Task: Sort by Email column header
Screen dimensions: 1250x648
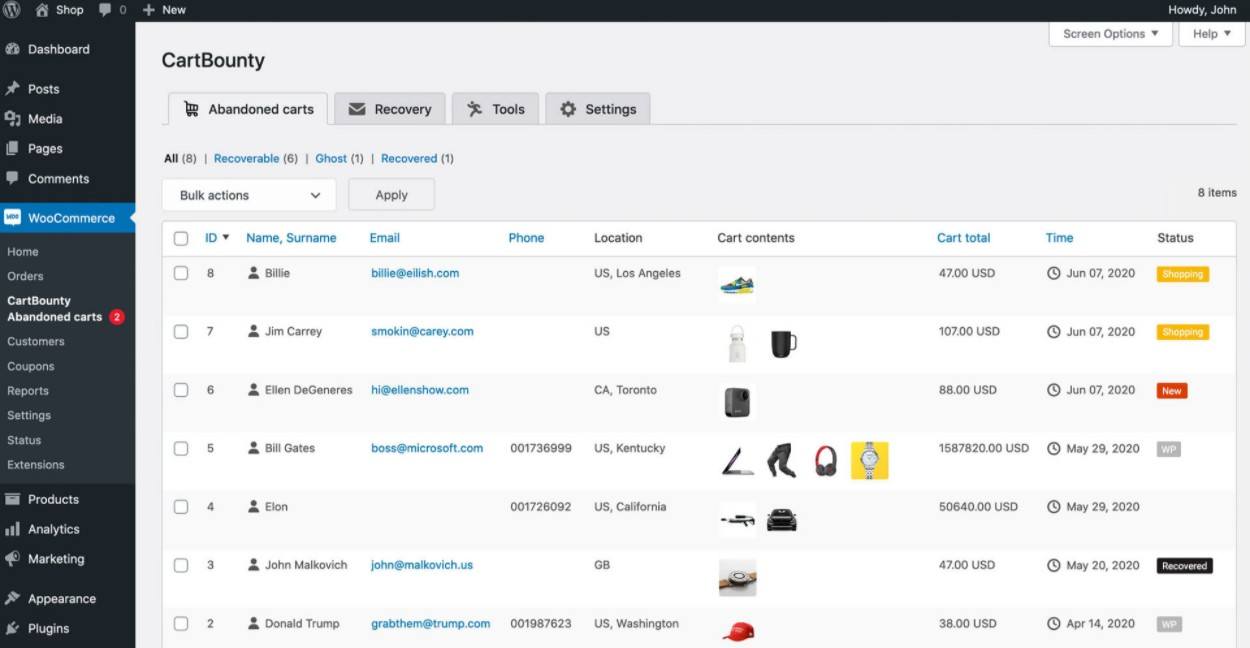Action: point(384,238)
